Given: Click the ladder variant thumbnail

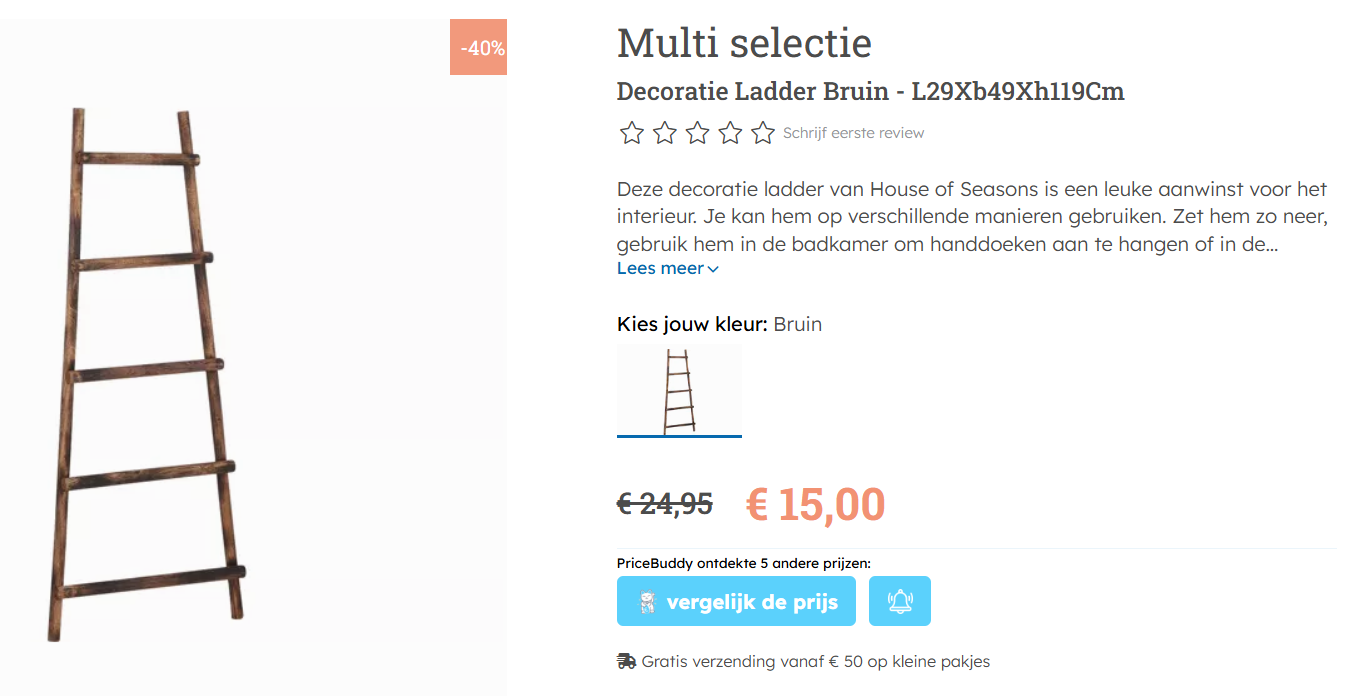Looking at the screenshot, I should pos(679,390).
